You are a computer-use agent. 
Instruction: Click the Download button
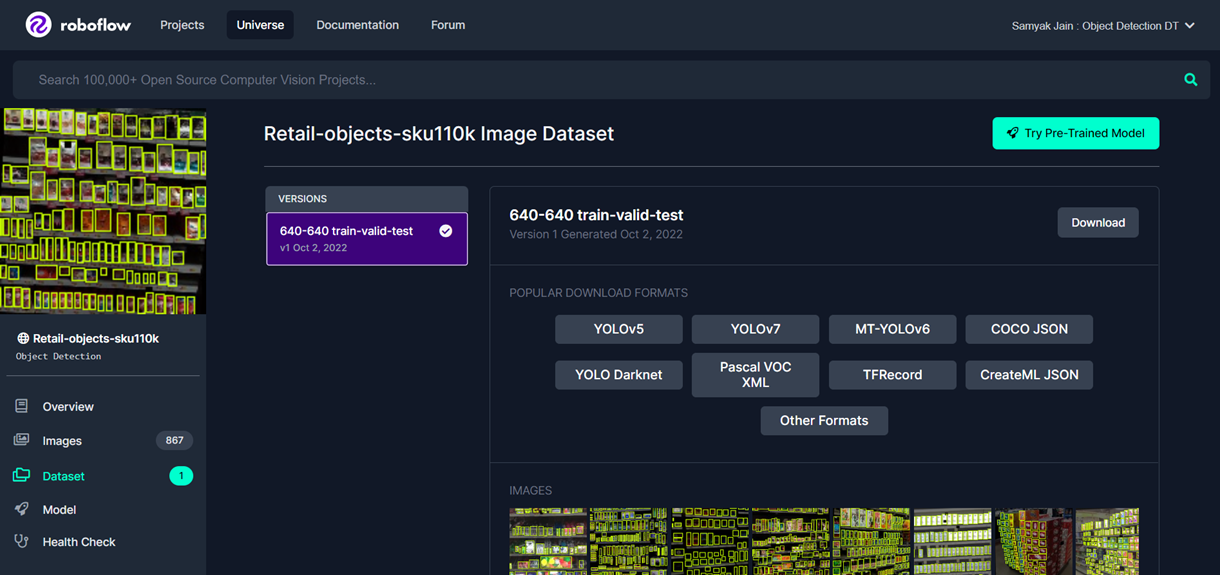tap(1098, 223)
